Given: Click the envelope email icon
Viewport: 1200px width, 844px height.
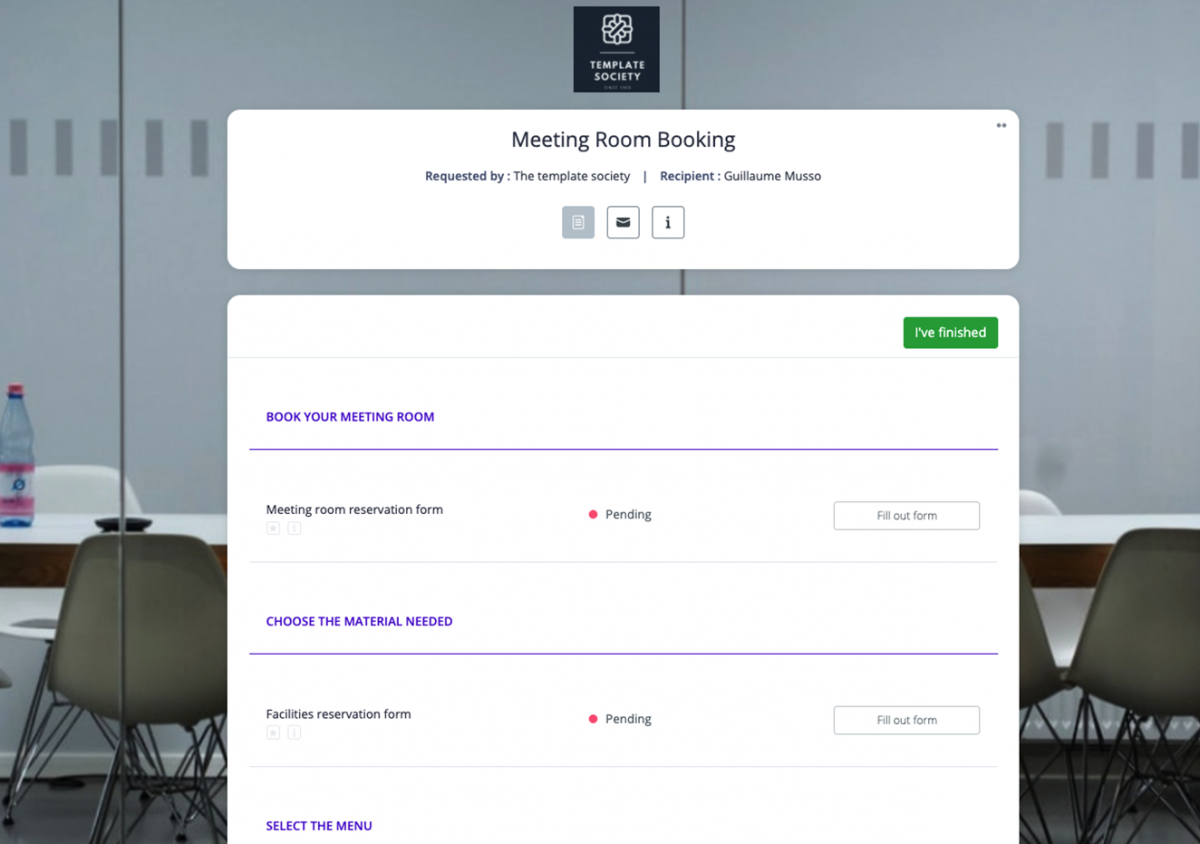Looking at the screenshot, I should [623, 222].
